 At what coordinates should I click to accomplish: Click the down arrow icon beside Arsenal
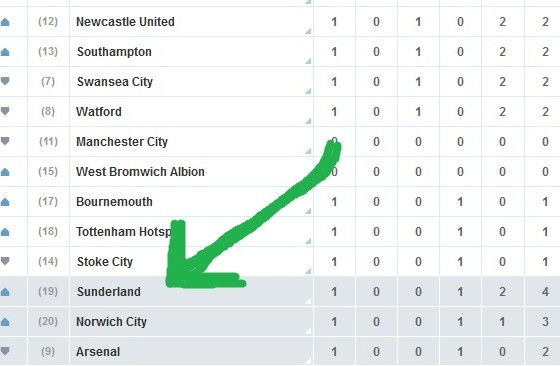coord(5,351)
